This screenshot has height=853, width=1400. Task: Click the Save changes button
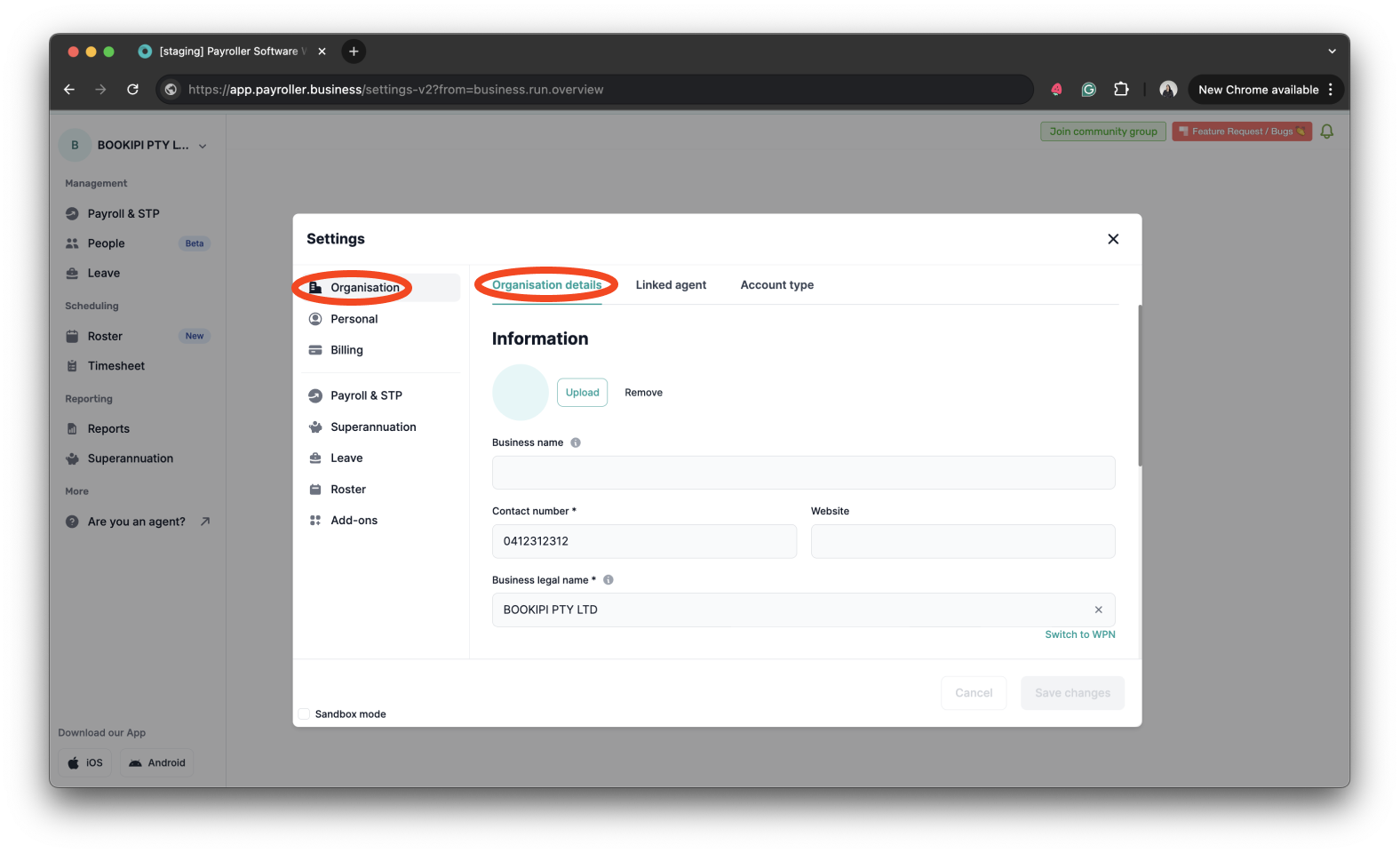1072,693
